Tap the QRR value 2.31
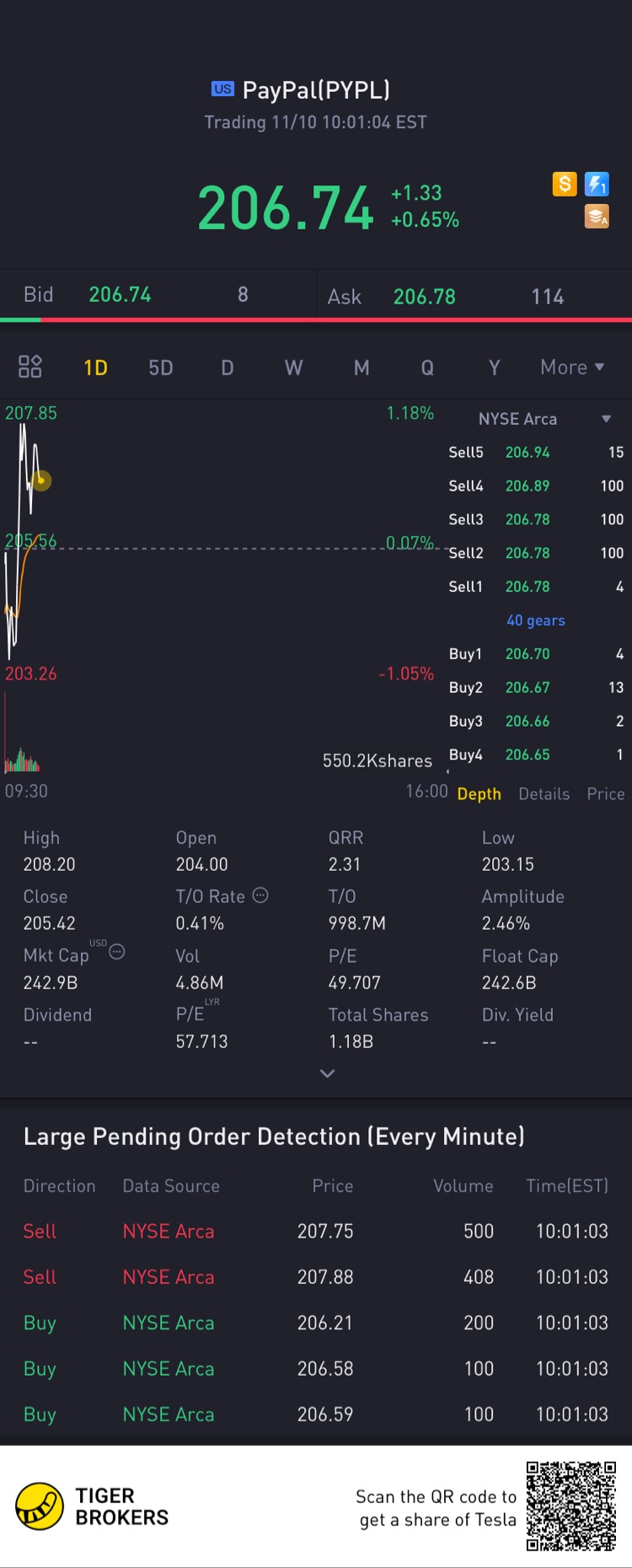This screenshot has height=1568, width=632. tap(345, 865)
